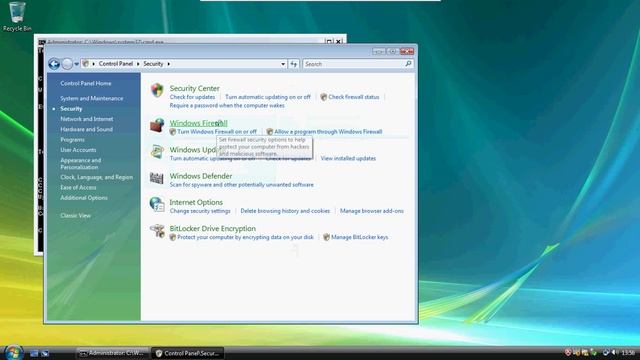The image size is (640, 360).
Task: Click Change security settings link
Action: click(x=200, y=211)
